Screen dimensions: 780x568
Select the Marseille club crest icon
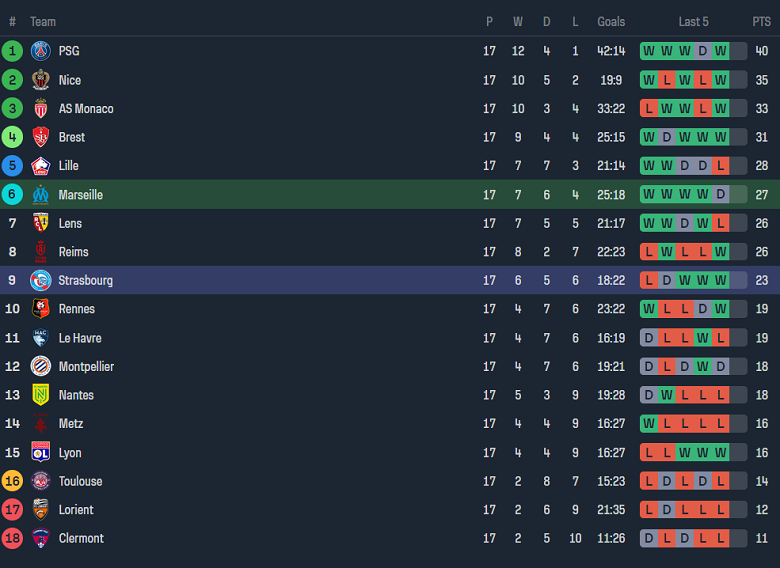[x=40, y=195]
